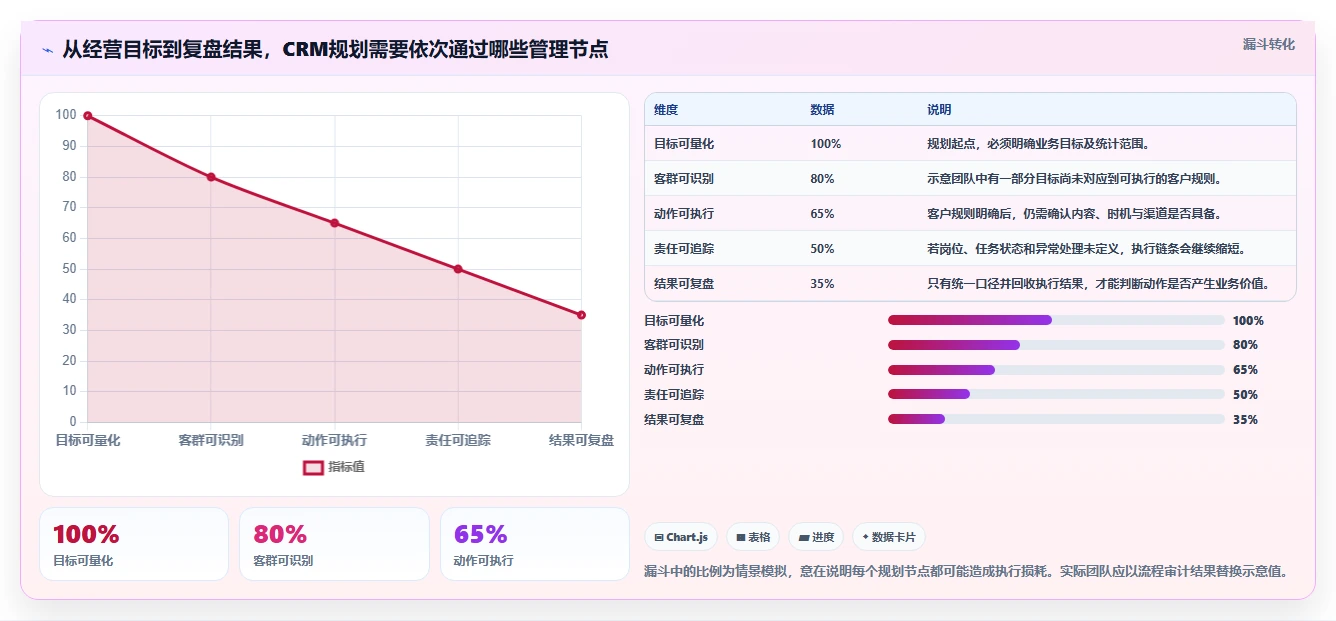Click 结果可复盘 label beside progress bar
The width and height of the screenshot is (1336, 621).
[x=674, y=420]
